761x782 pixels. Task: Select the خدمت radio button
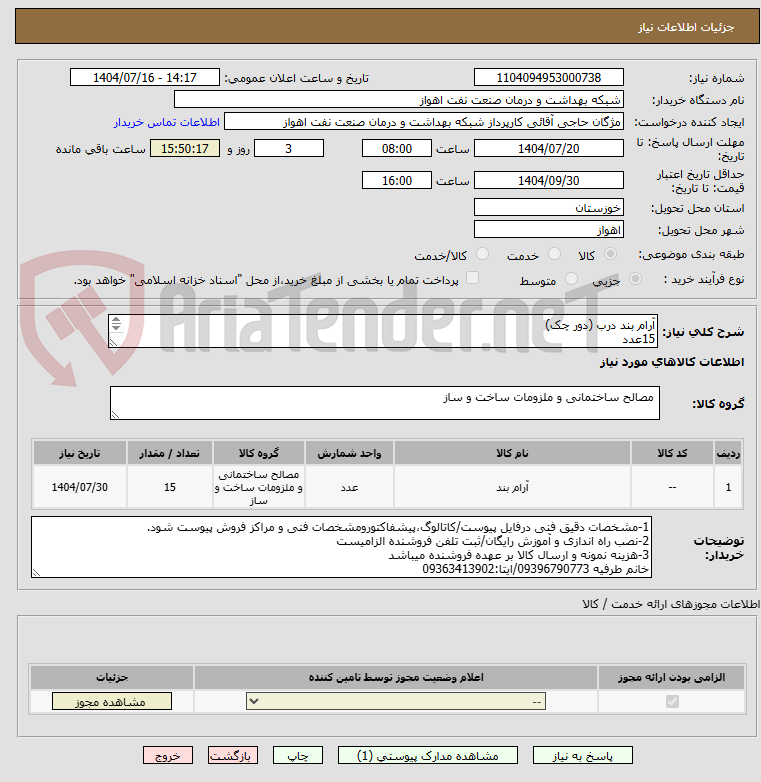click(x=554, y=254)
